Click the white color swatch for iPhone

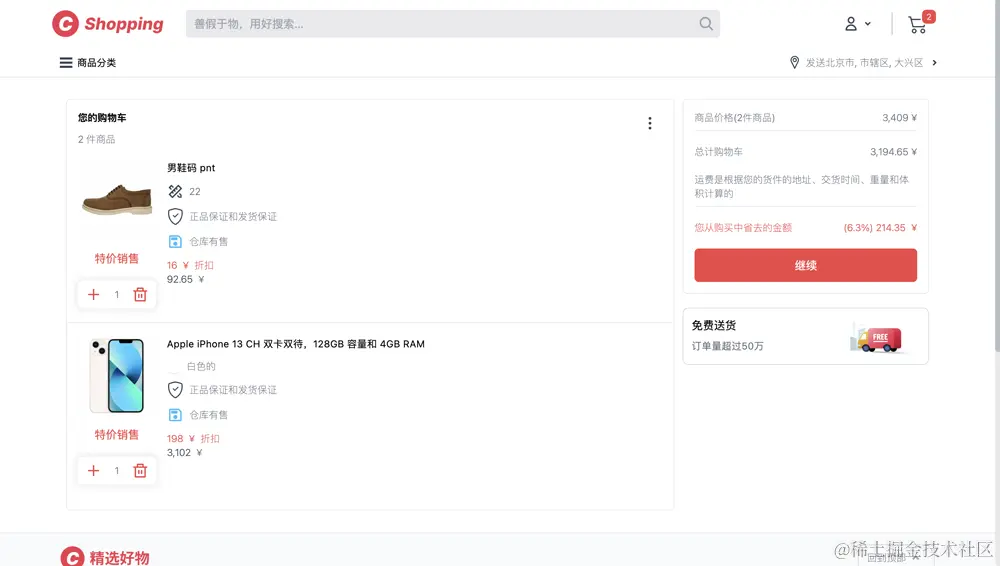[x=173, y=366]
